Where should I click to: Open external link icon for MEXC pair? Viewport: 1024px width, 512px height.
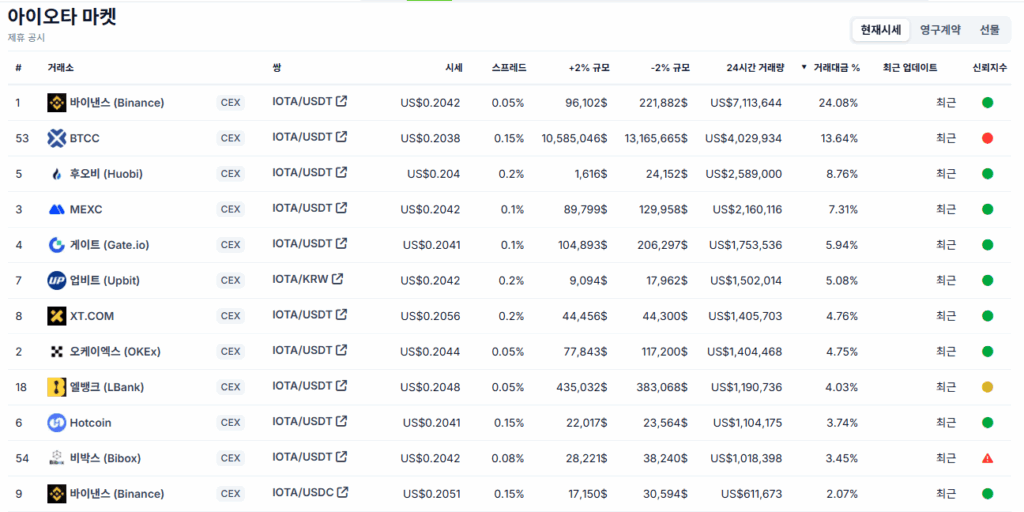click(x=341, y=208)
